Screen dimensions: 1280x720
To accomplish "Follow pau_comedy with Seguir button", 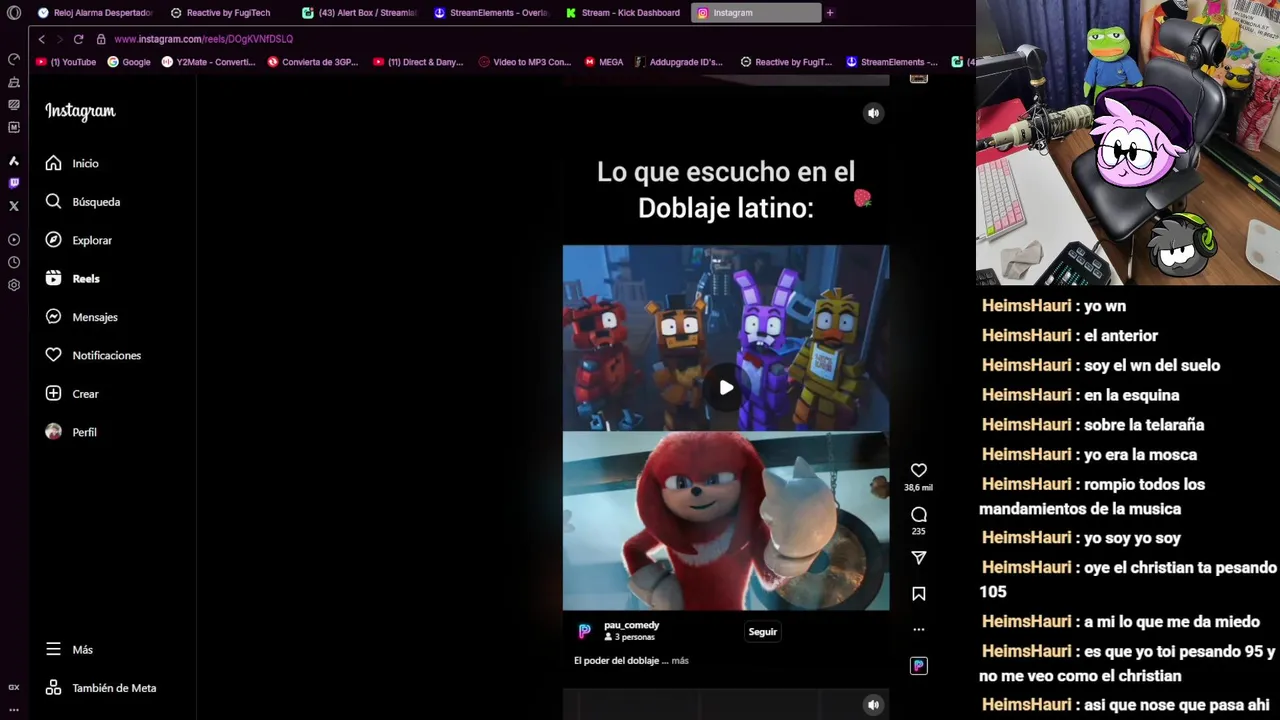I will [x=762, y=632].
